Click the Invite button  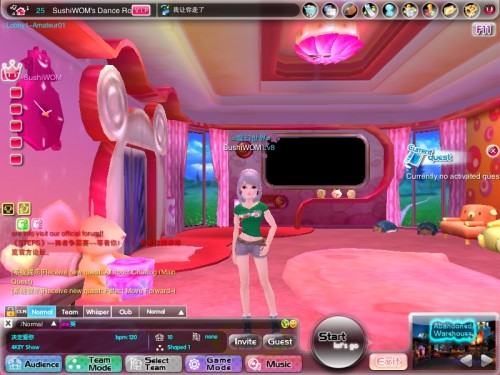(x=245, y=342)
